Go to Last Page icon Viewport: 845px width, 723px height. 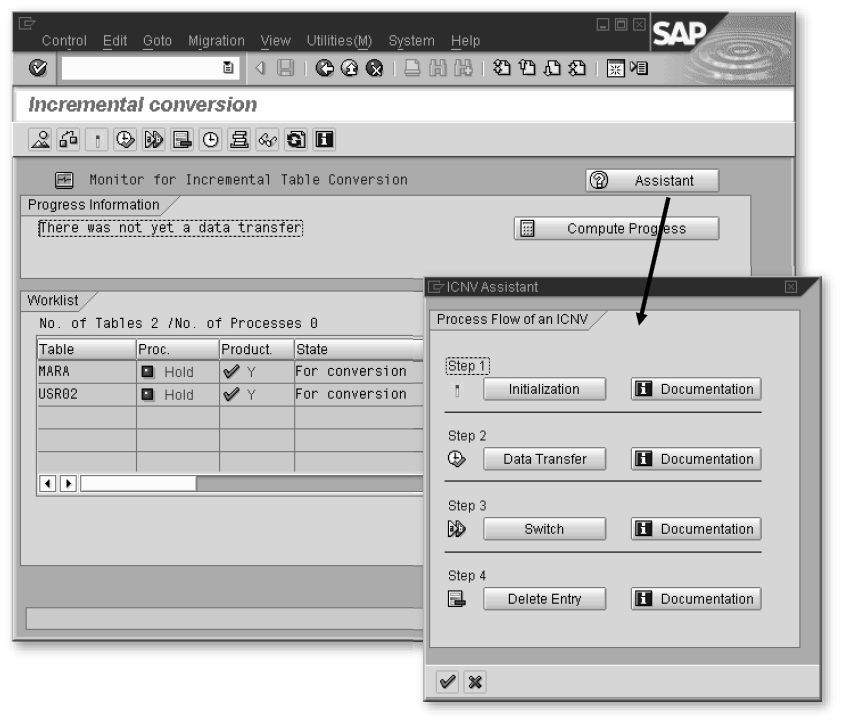pyautogui.click(x=577, y=68)
